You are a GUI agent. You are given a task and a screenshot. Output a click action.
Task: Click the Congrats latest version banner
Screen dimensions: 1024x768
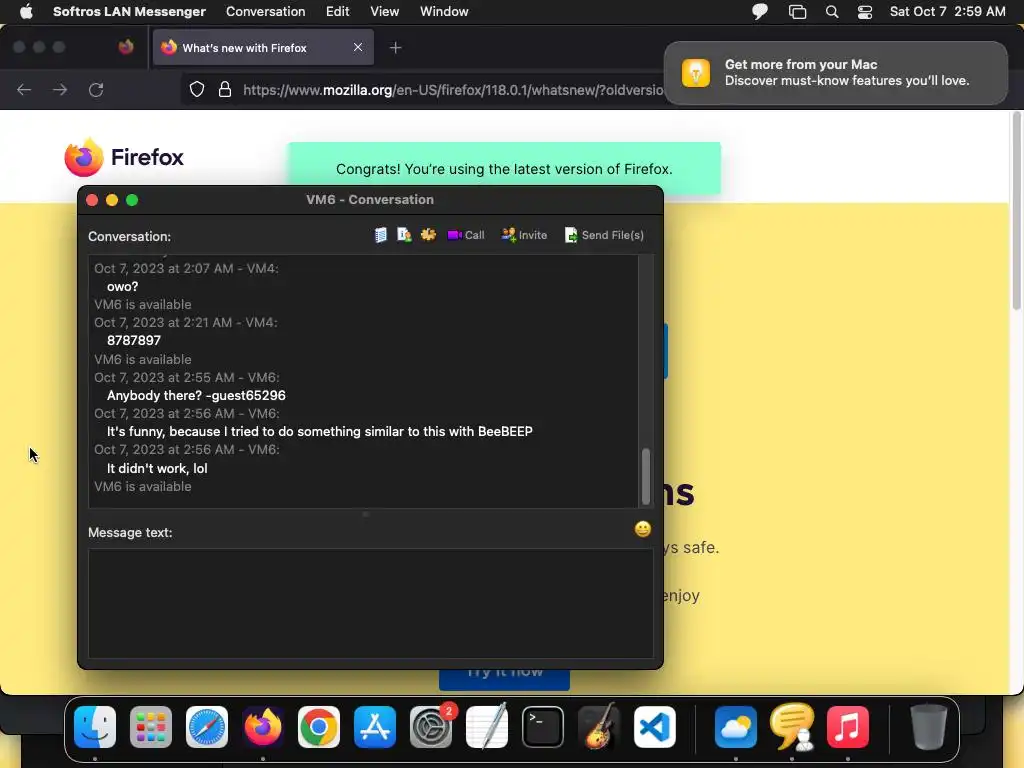tap(504, 168)
